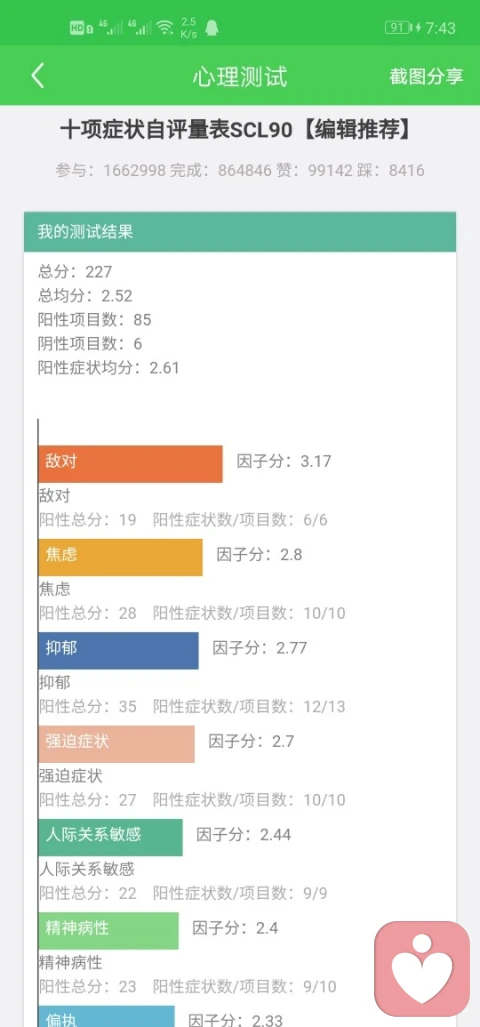
Task: Tap the yellow 焦虑 bar
Action: (120, 557)
